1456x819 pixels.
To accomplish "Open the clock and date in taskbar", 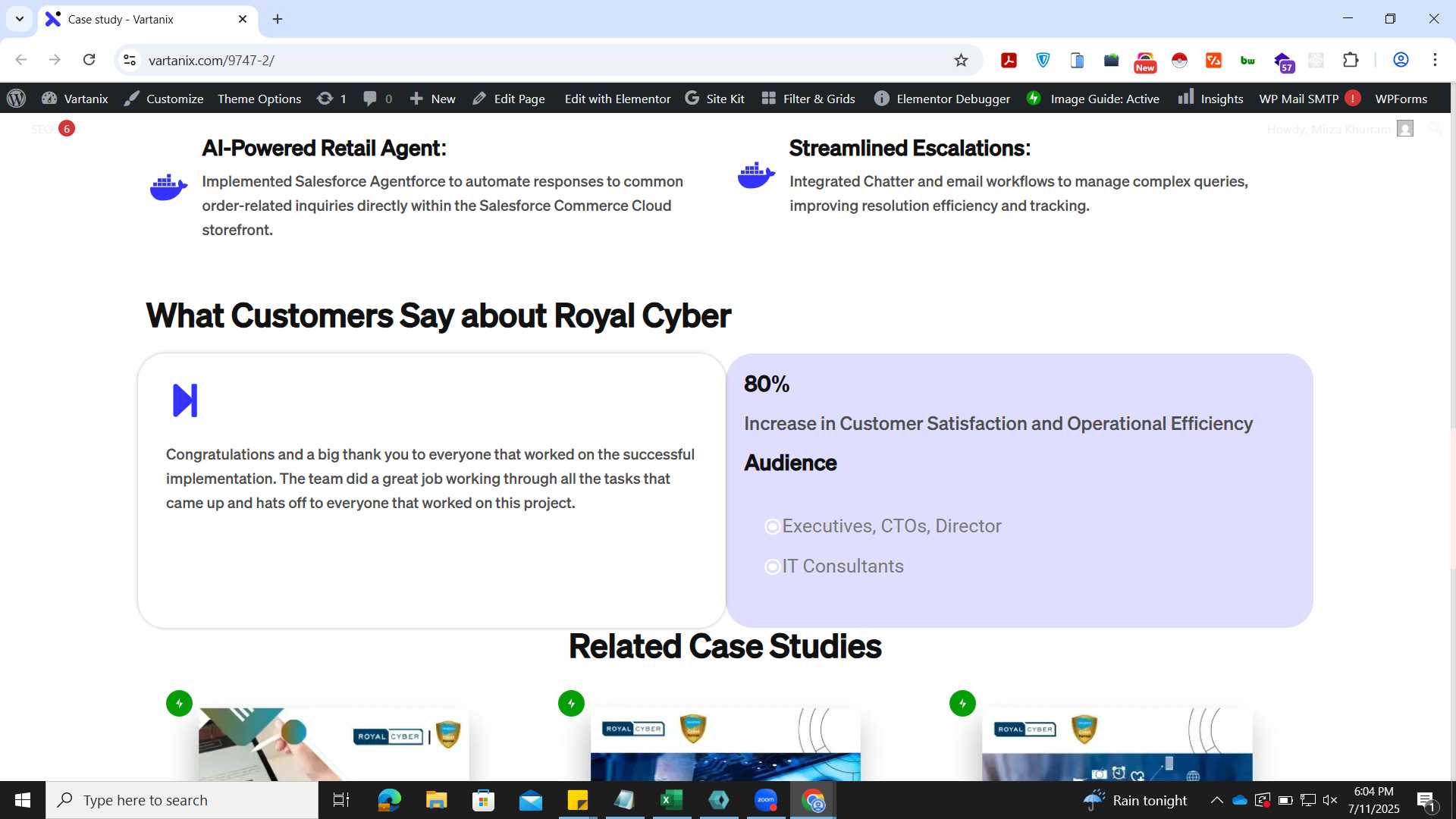I will tap(1373, 800).
